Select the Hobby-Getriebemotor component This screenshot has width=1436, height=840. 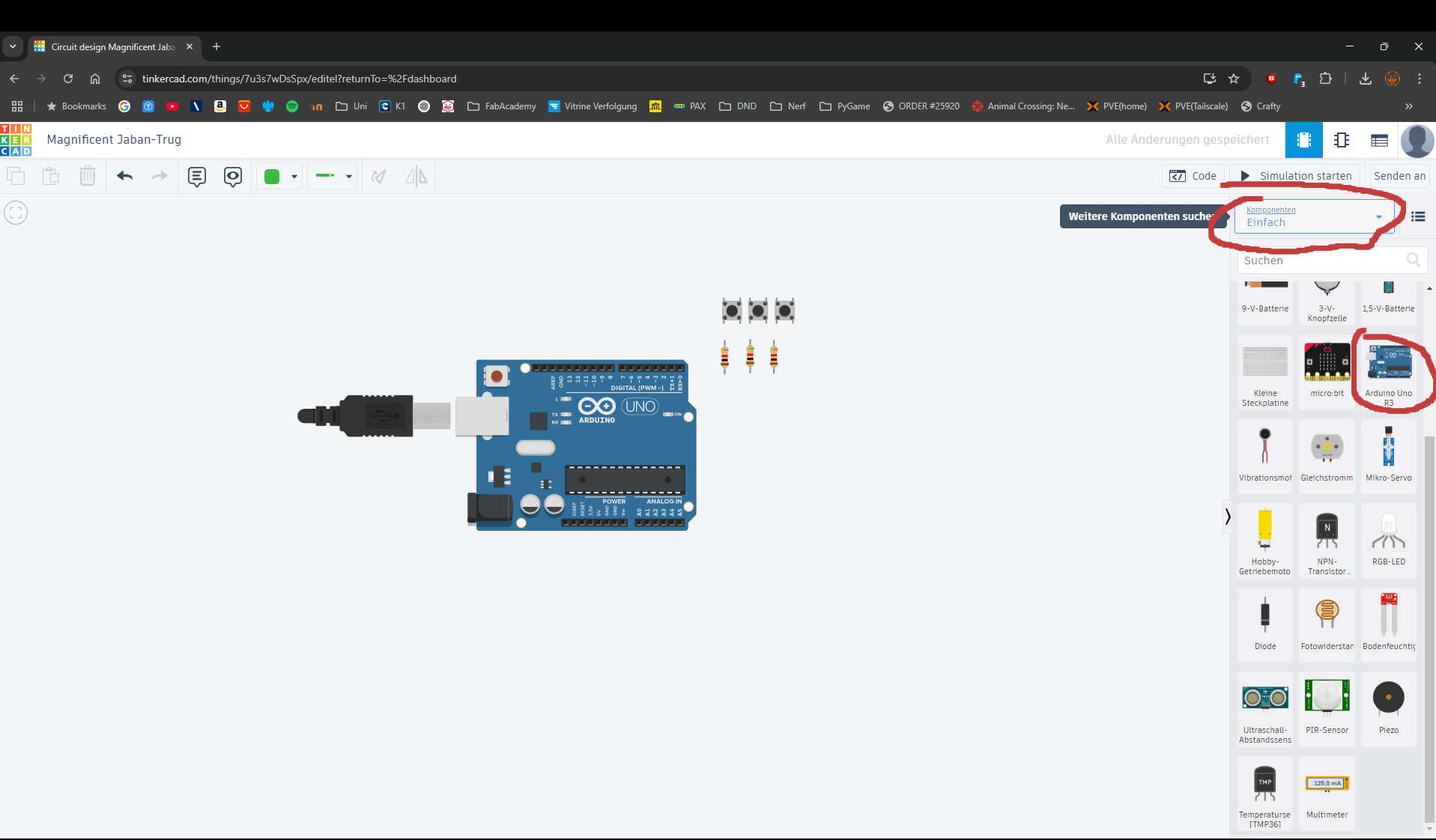pyautogui.click(x=1265, y=541)
